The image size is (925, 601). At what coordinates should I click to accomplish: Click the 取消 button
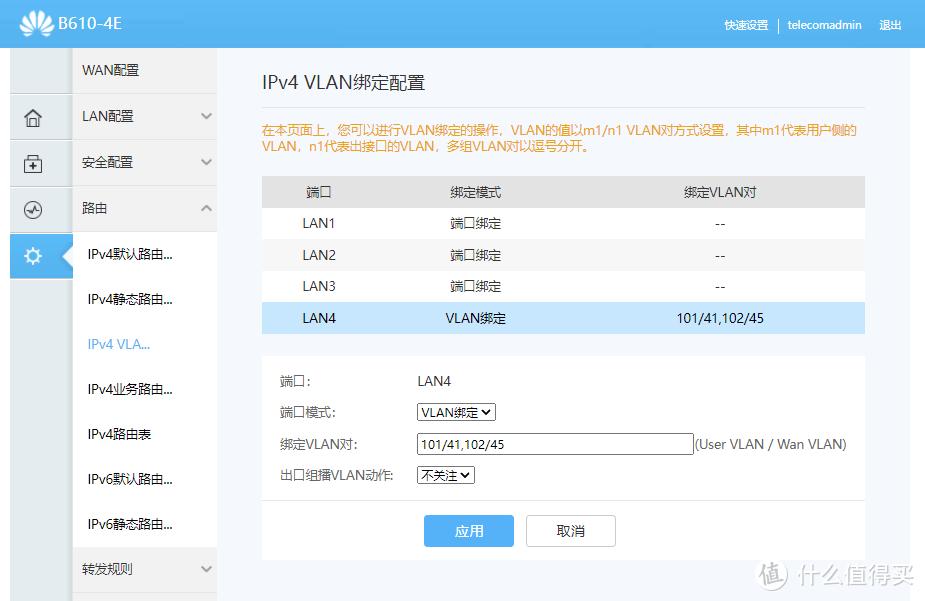coord(570,531)
